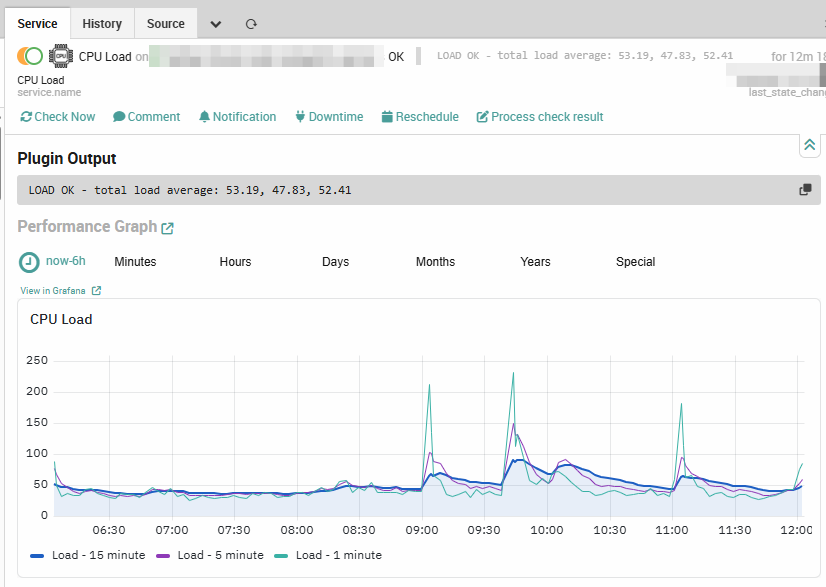Viewport: 826px width, 587px height.
Task: Switch to the Source tab
Action: click(x=166, y=24)
